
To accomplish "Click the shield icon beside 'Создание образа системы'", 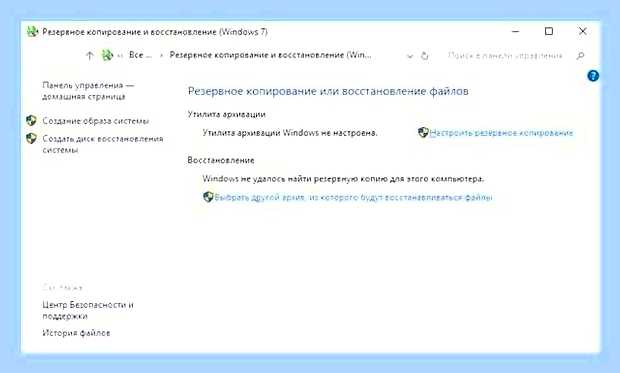I will click(x=31, y=121).
